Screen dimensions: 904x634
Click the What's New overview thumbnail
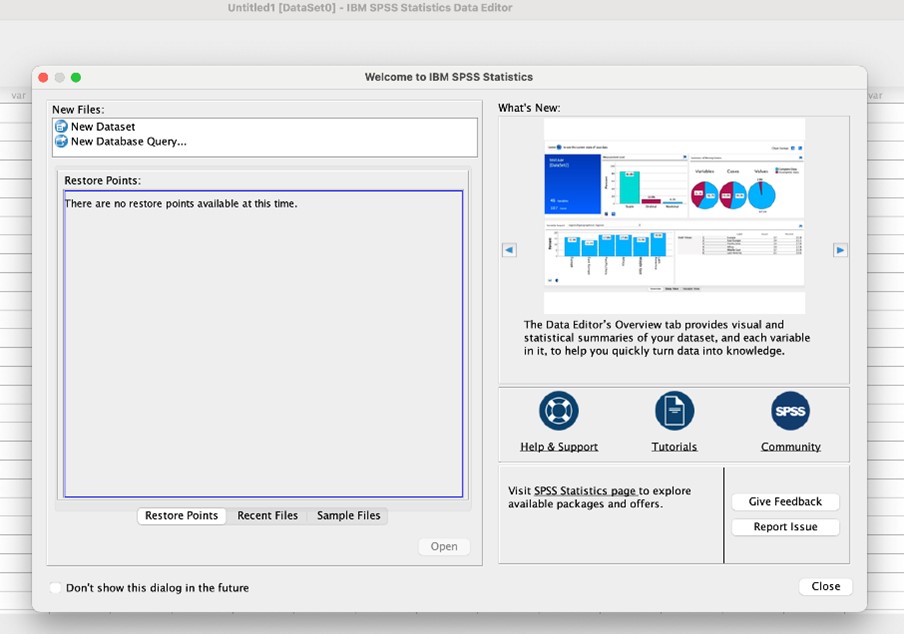coord(674,215)
